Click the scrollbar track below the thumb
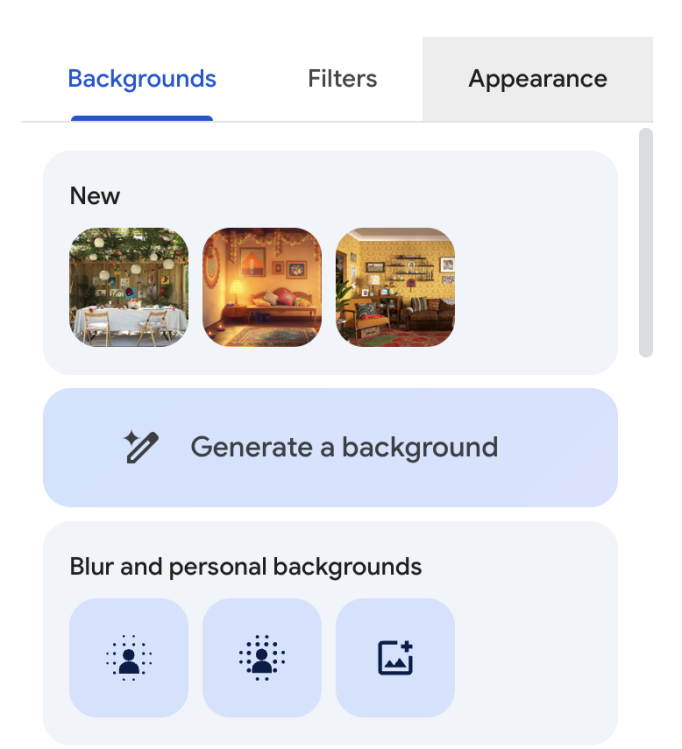The height and width of the screenshot is (749, 682). tap(645, 550)
